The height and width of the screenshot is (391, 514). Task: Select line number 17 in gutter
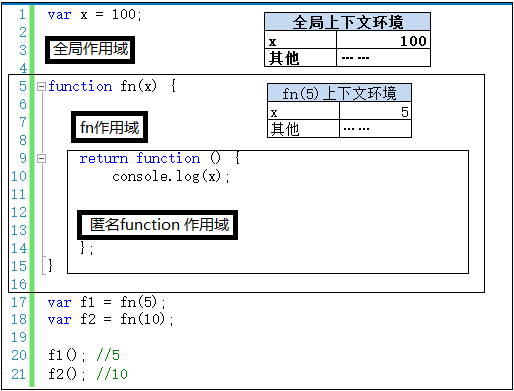(19, 302)
